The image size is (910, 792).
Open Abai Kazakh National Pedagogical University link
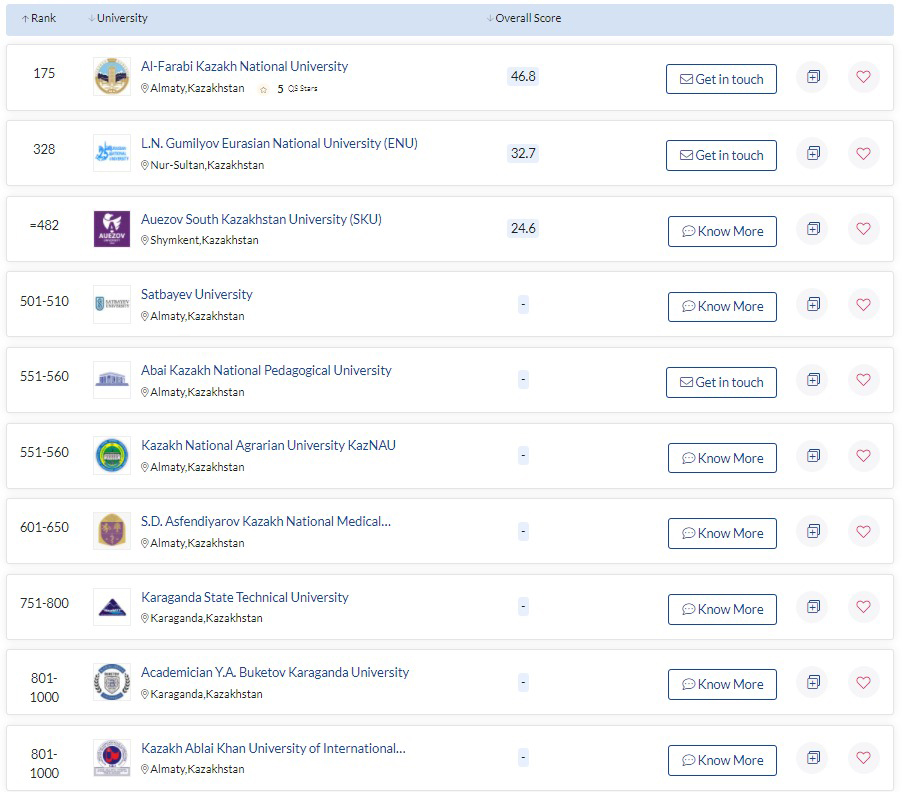(x=266, y=370)
